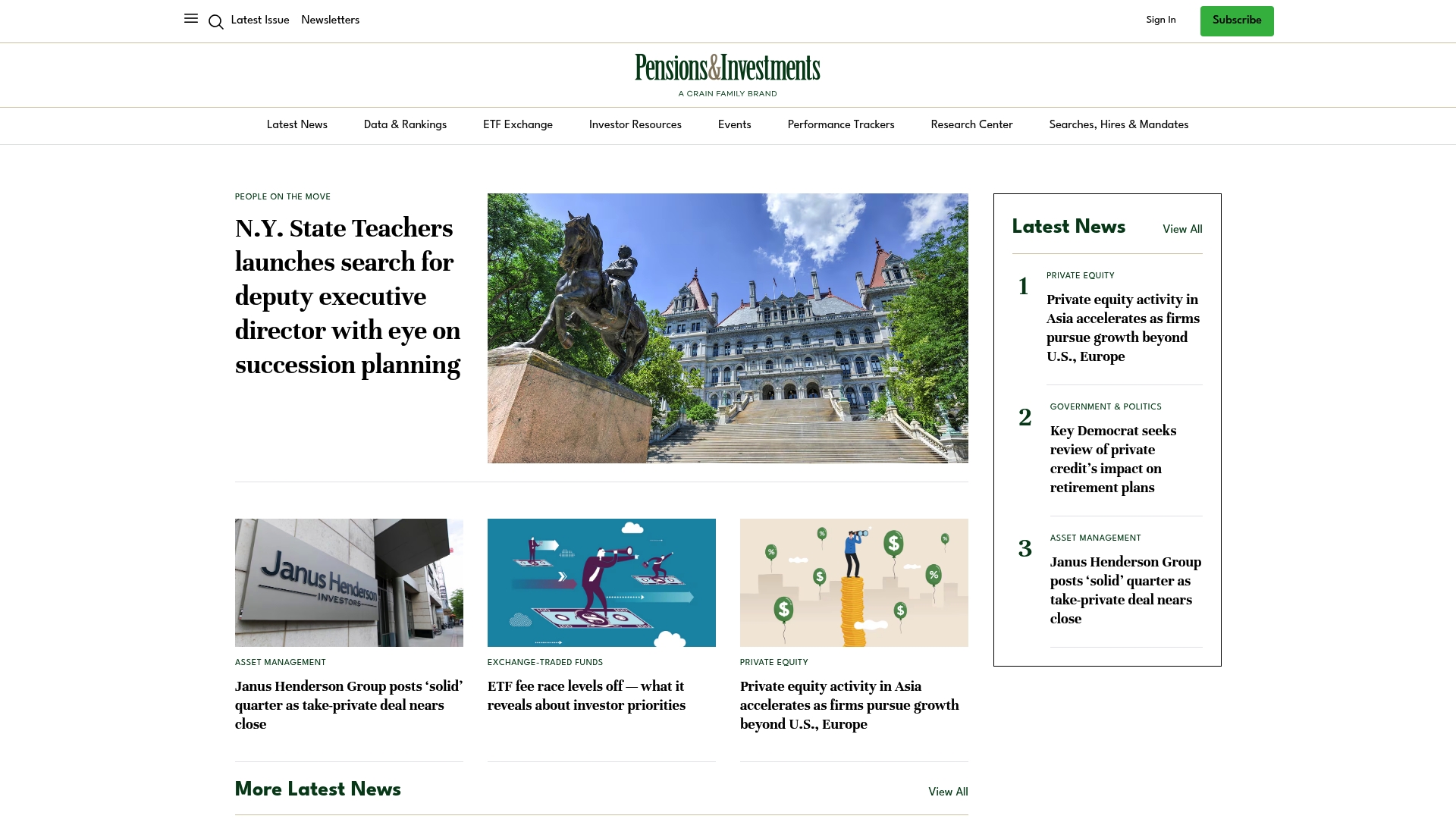Screen dimensions: 1456x819
Task: Open Searches, Hires & Mandates menu
Action: [1119, 125]
